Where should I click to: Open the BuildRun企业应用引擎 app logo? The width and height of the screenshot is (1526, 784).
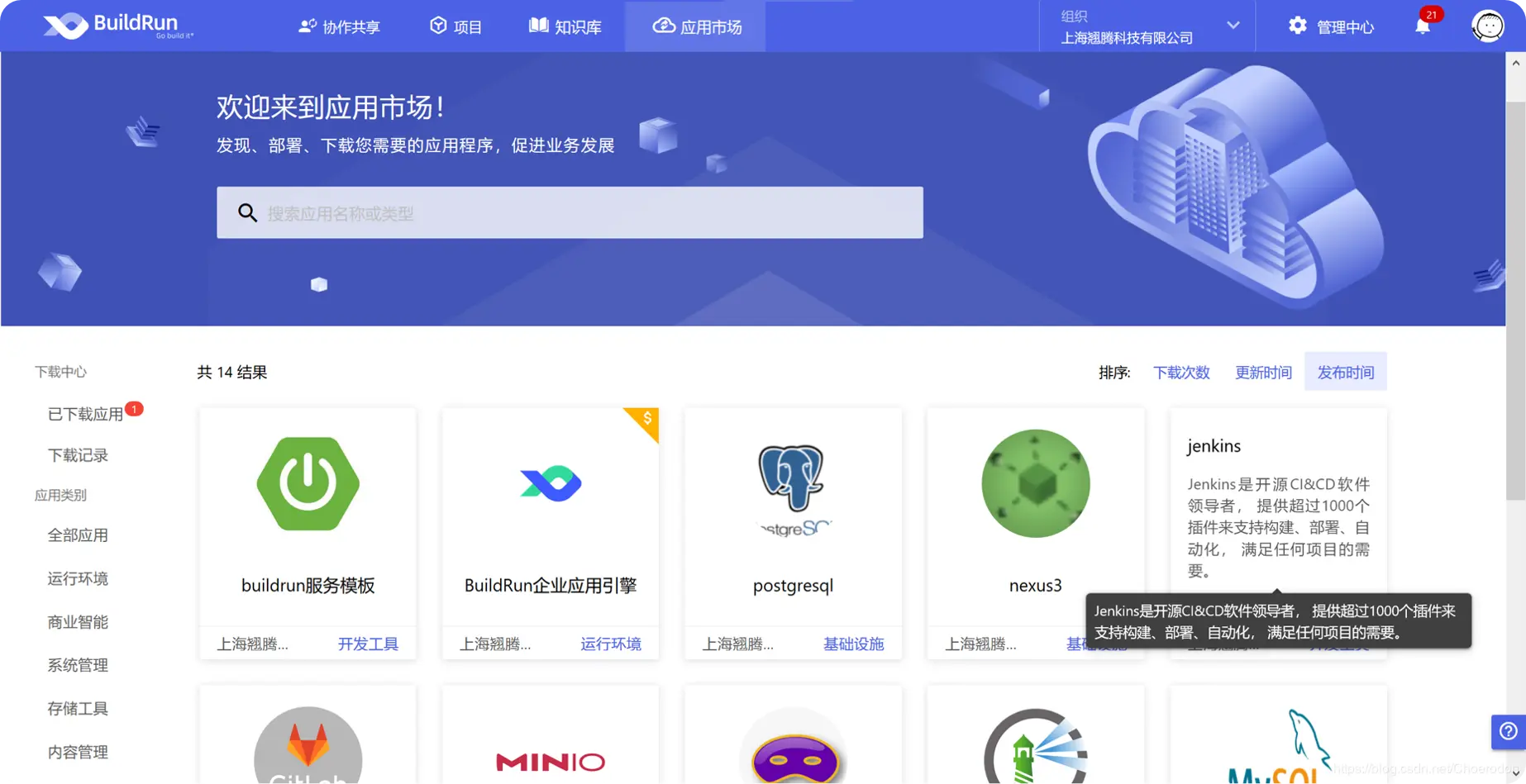click(551, 483)
